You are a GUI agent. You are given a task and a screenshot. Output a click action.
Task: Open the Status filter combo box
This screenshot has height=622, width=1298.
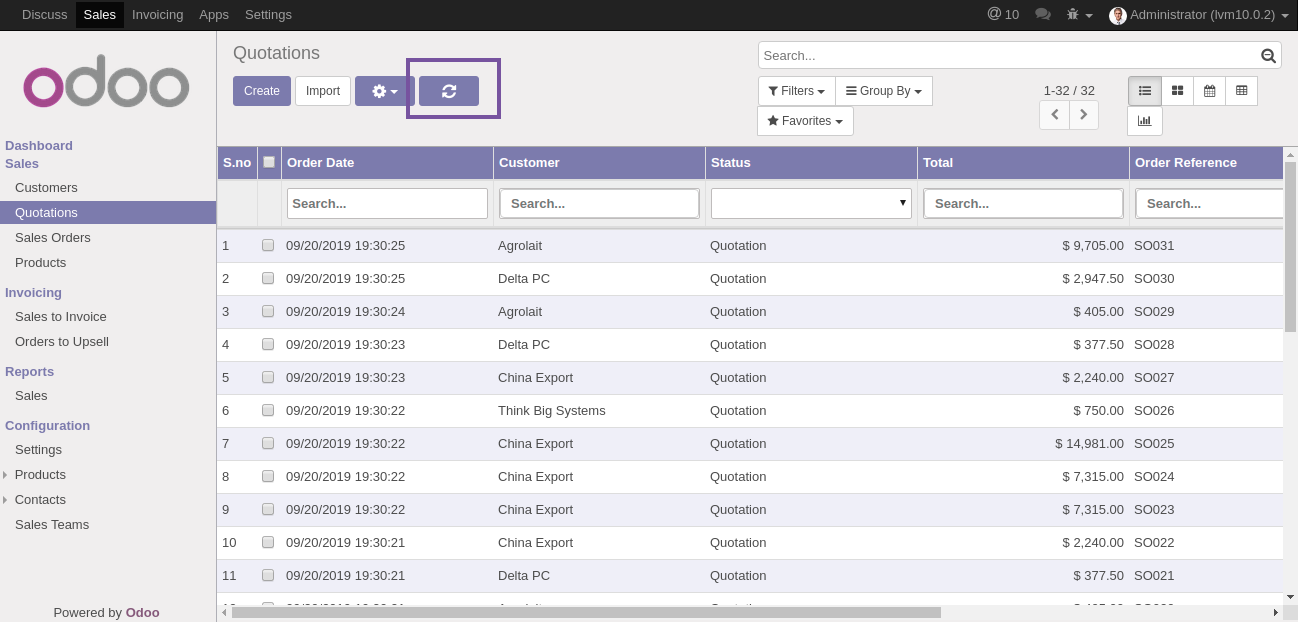tap(810, 203)
